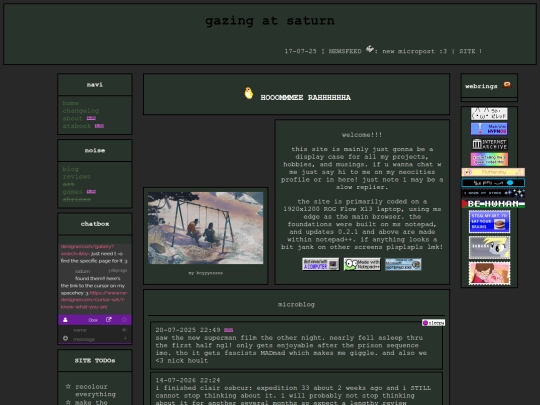
Task: Click the blue 'Made with HYPNO' badge
Action: coord(489,129)
